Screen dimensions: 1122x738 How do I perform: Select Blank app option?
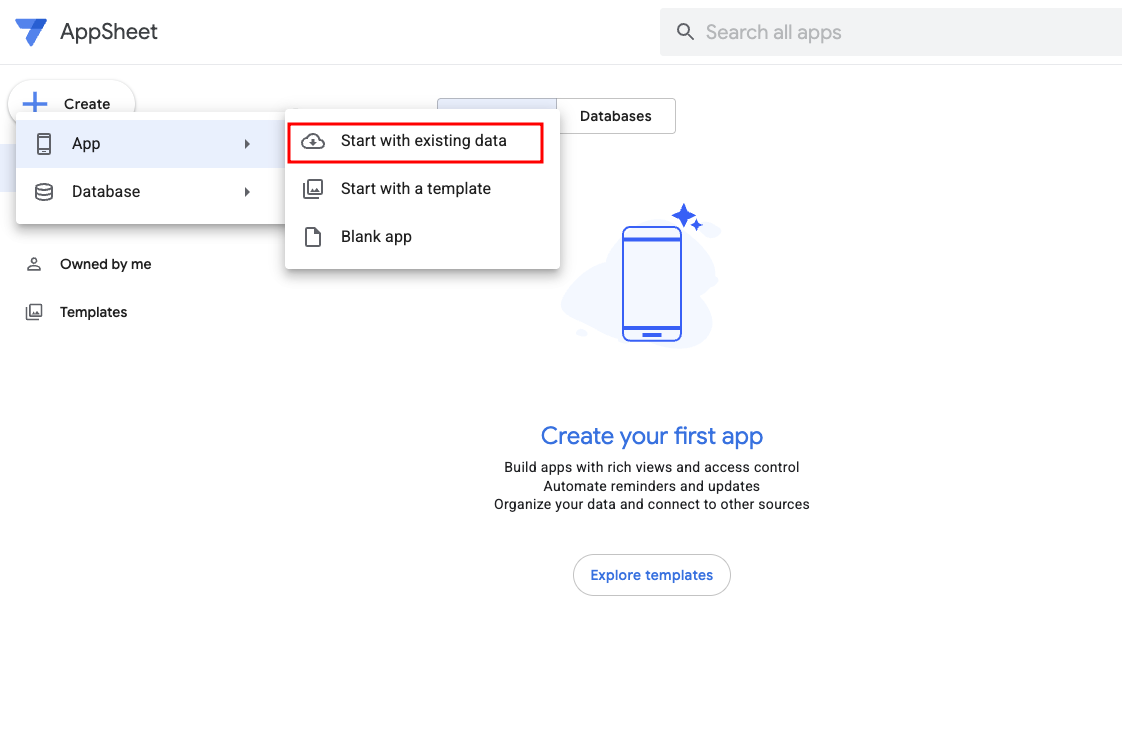pos(422,237)
